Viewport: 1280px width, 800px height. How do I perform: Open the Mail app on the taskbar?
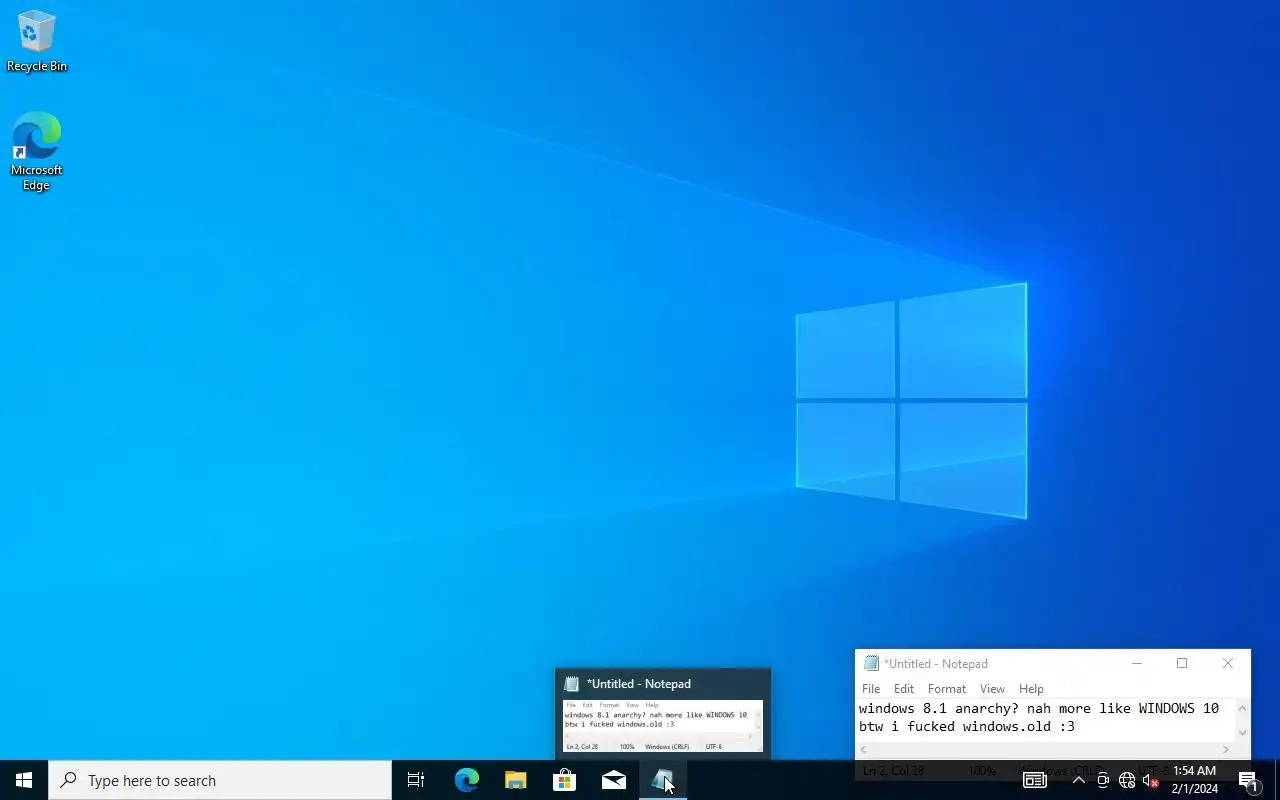click(613, 780)
